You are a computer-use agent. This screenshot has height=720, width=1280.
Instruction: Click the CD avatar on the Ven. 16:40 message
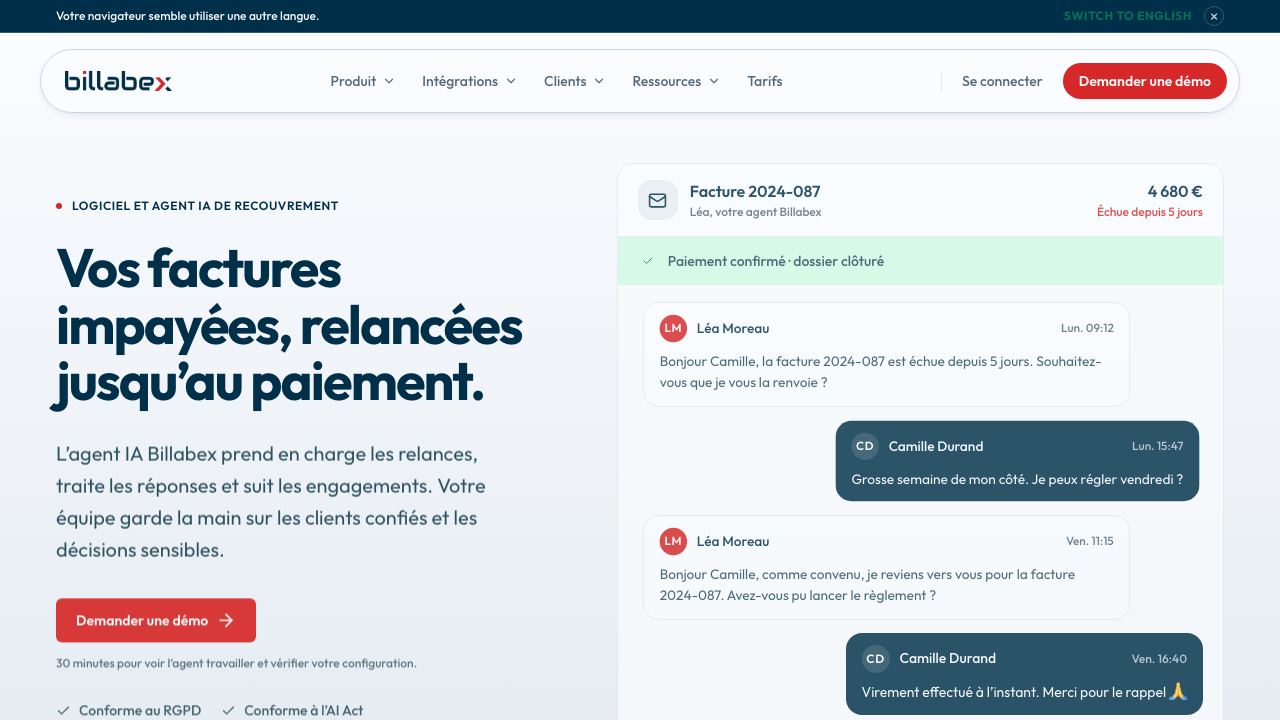click(875, 658)
